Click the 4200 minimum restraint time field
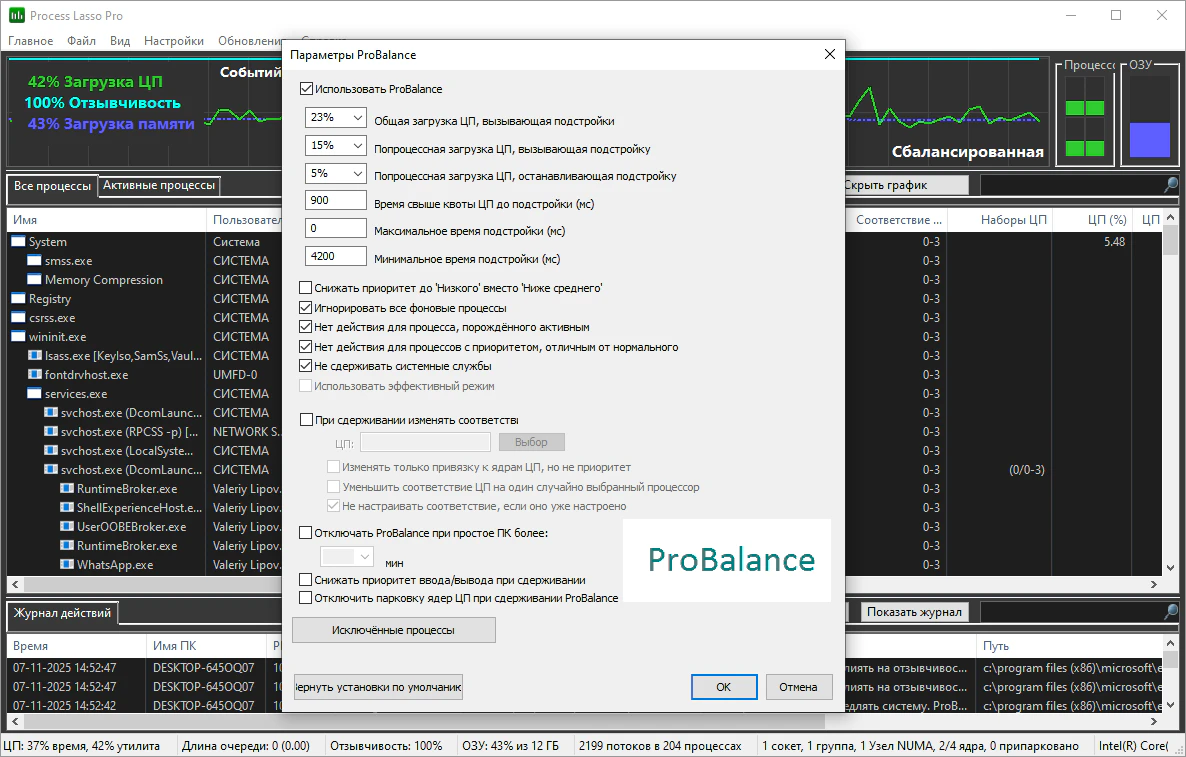This screenshot has width=1186, height=757. pos(336,256)
